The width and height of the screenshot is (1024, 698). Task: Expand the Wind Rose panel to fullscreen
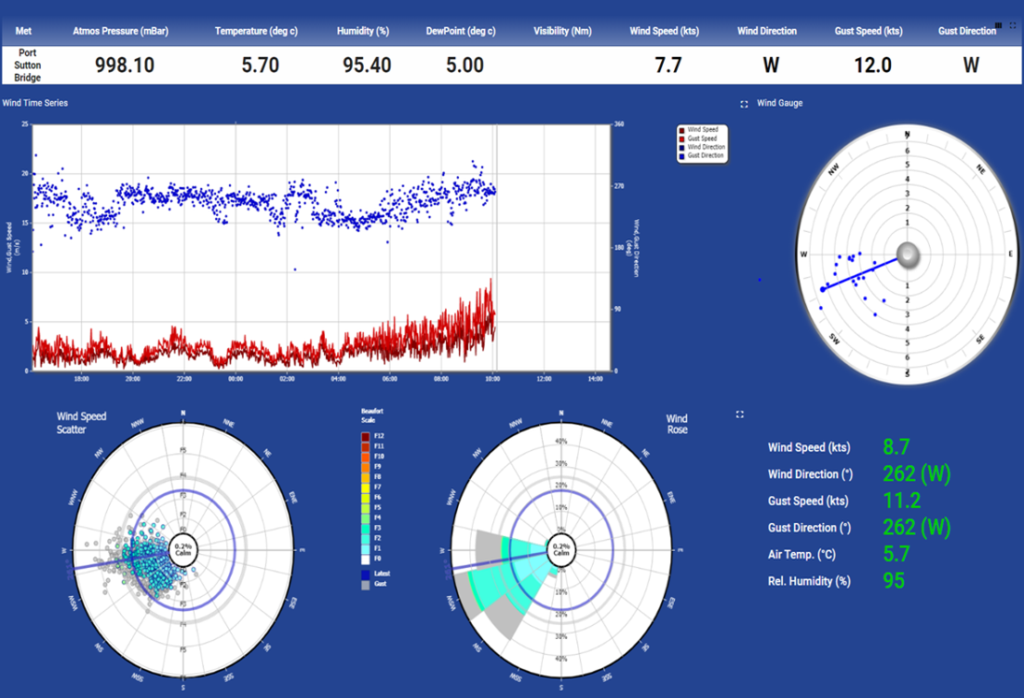(740, 414)
